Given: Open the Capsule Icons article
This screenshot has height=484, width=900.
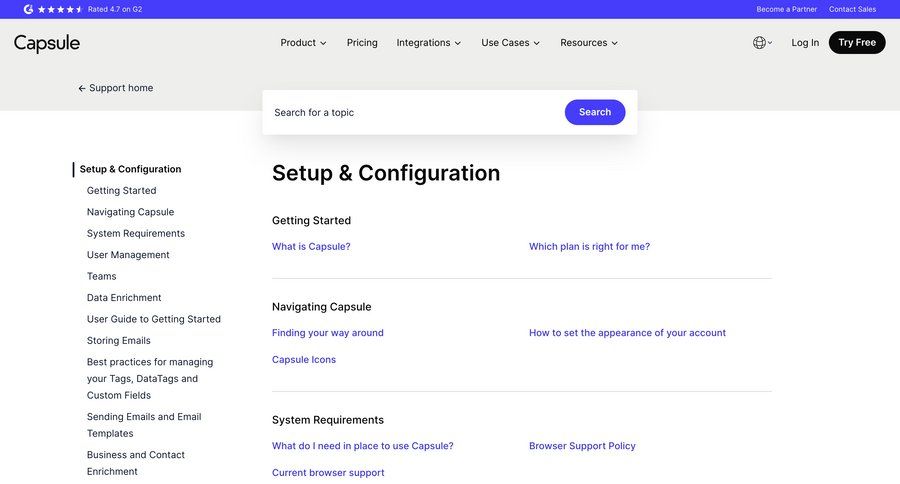Looking at the screenshot, I should (304, 360).
